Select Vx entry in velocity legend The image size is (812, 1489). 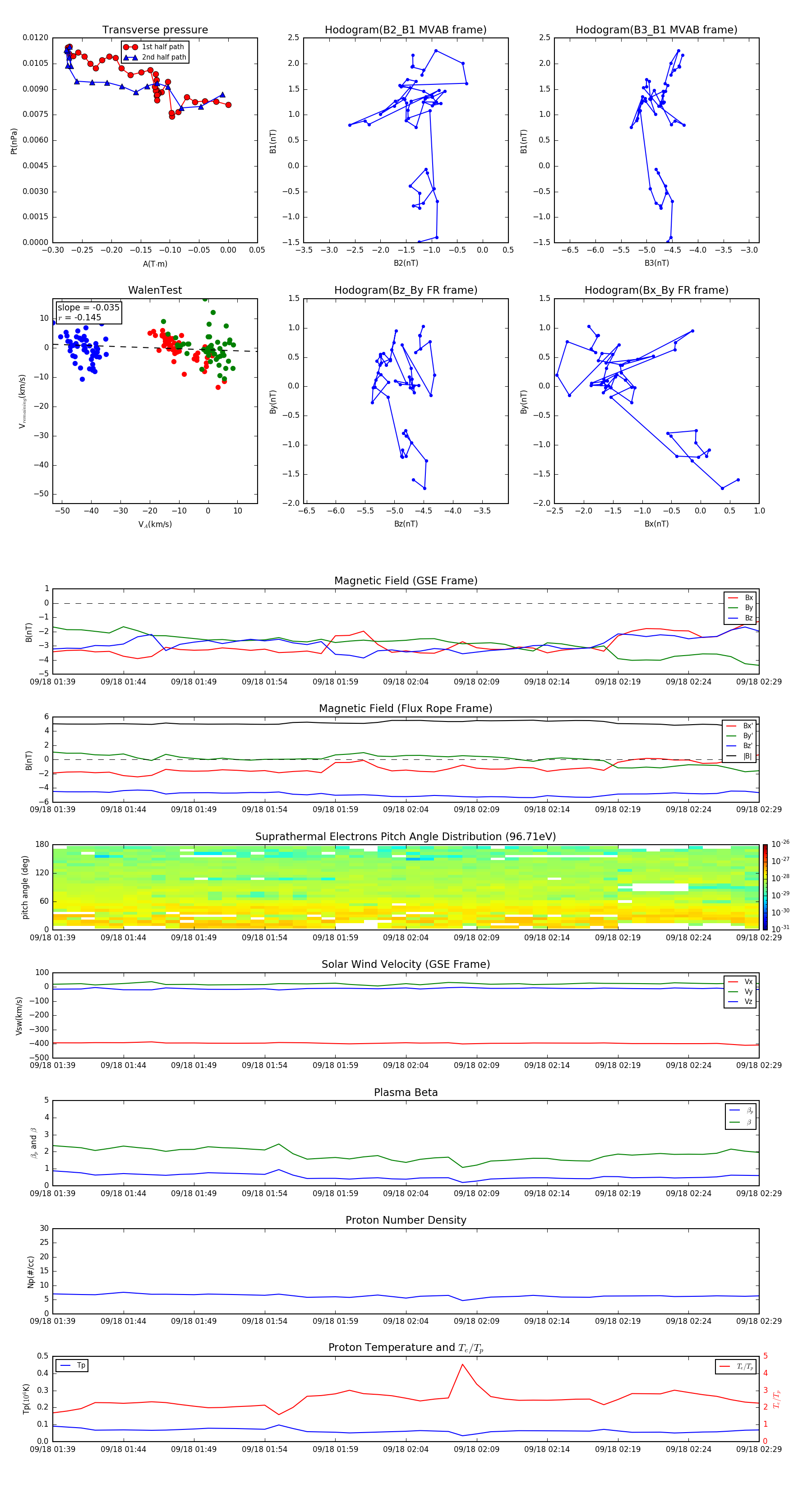point(740,981)
